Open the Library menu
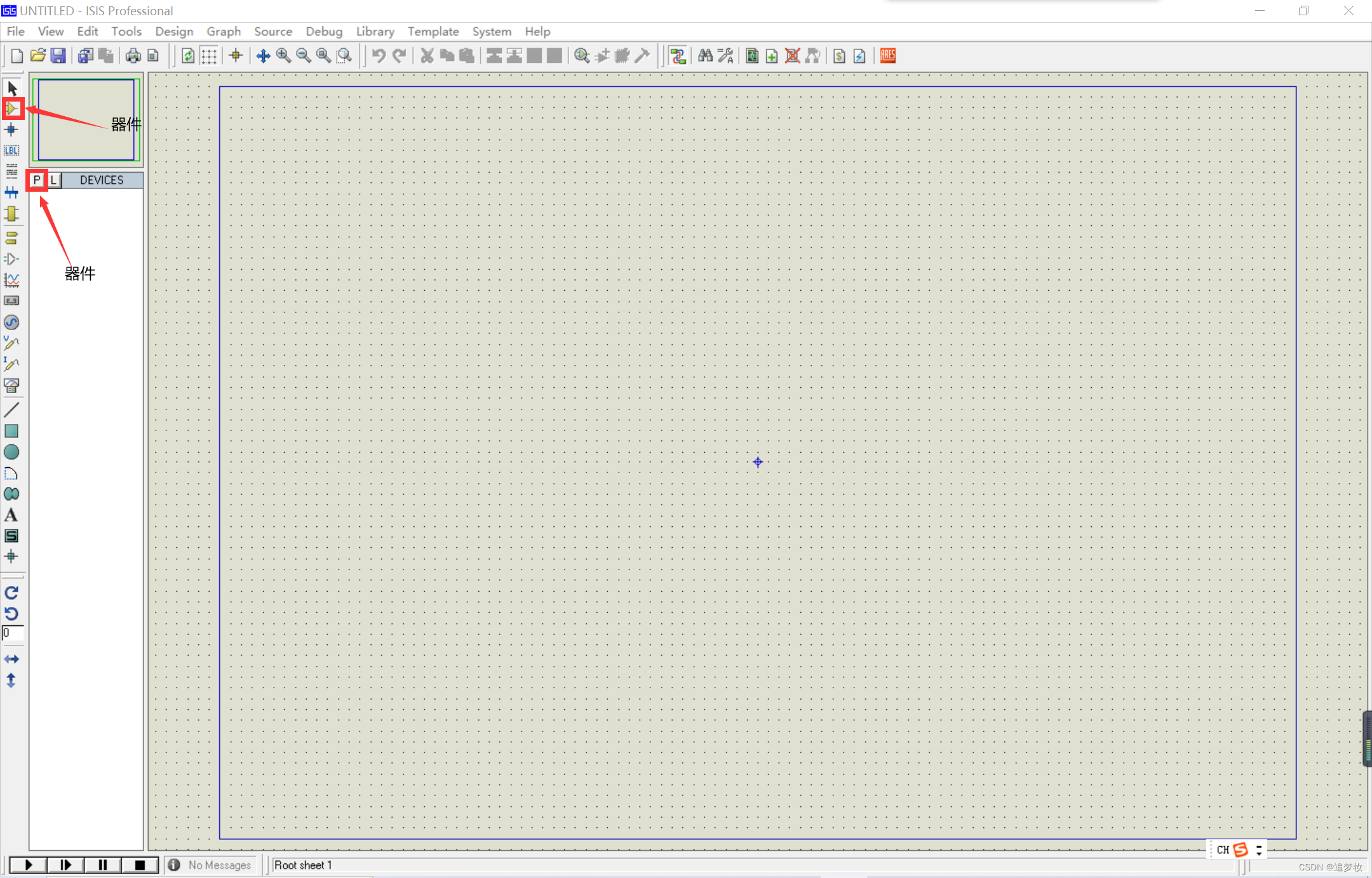The height and width of the screenshot is (878, 1372). coord(375,31)
